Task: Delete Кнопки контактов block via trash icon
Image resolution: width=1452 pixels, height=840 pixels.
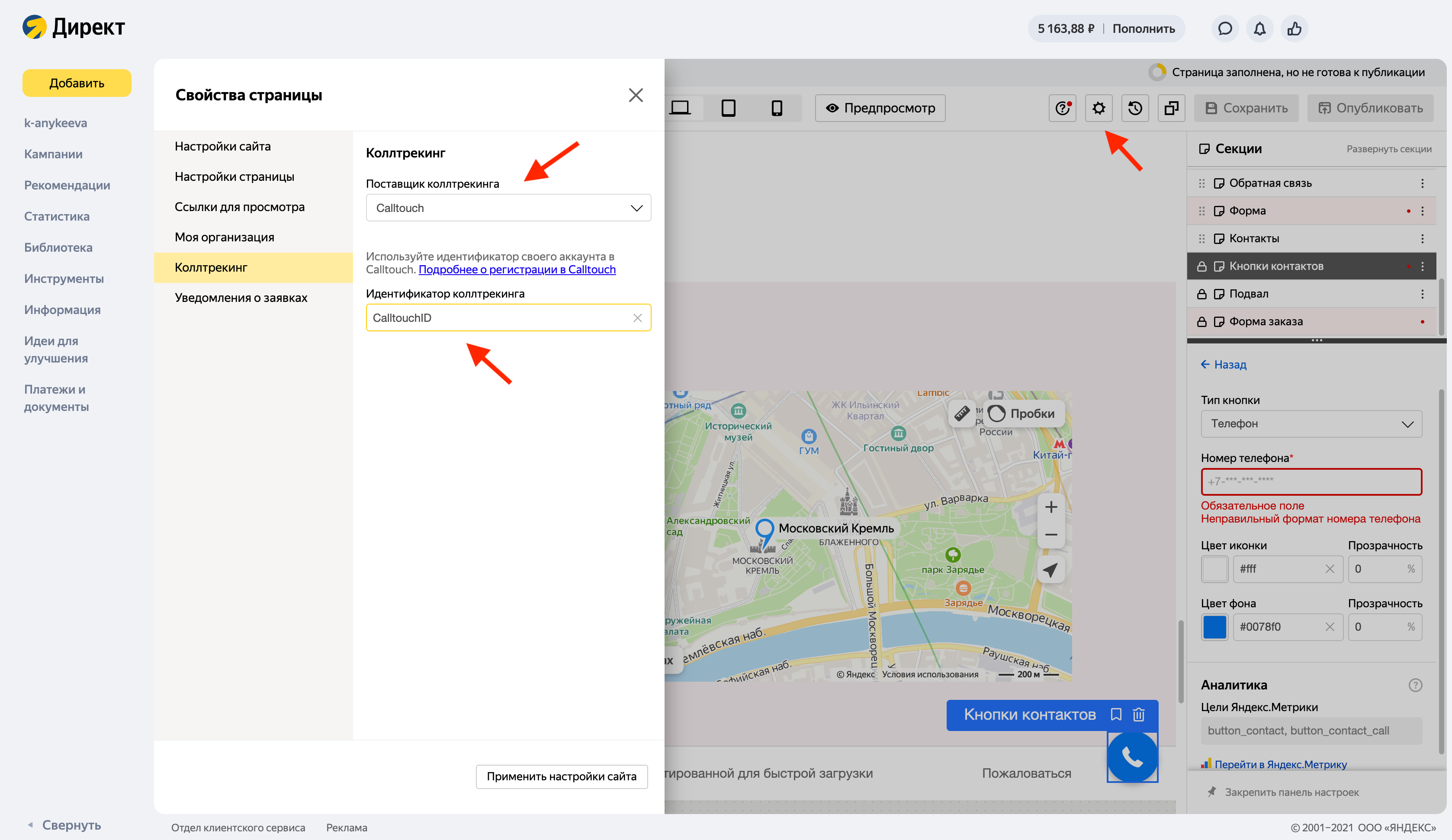Action: [1139, 715]
